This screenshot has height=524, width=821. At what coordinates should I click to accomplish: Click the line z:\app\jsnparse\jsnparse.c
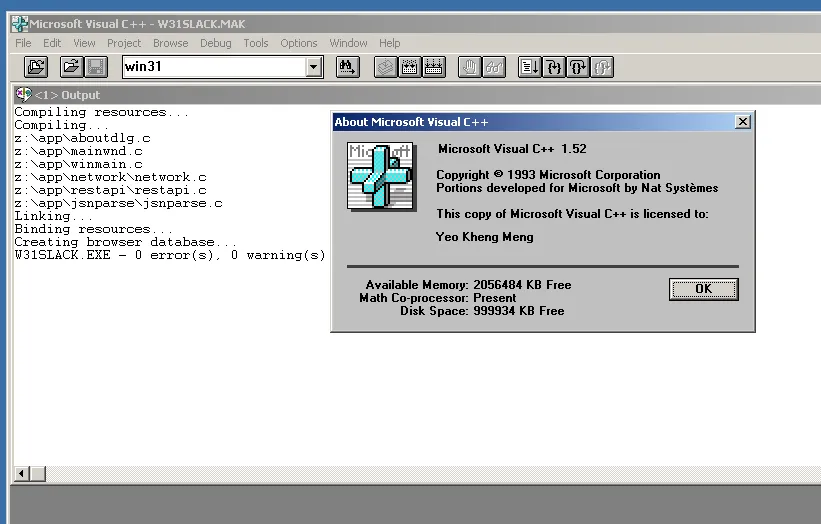click(118, 204)
